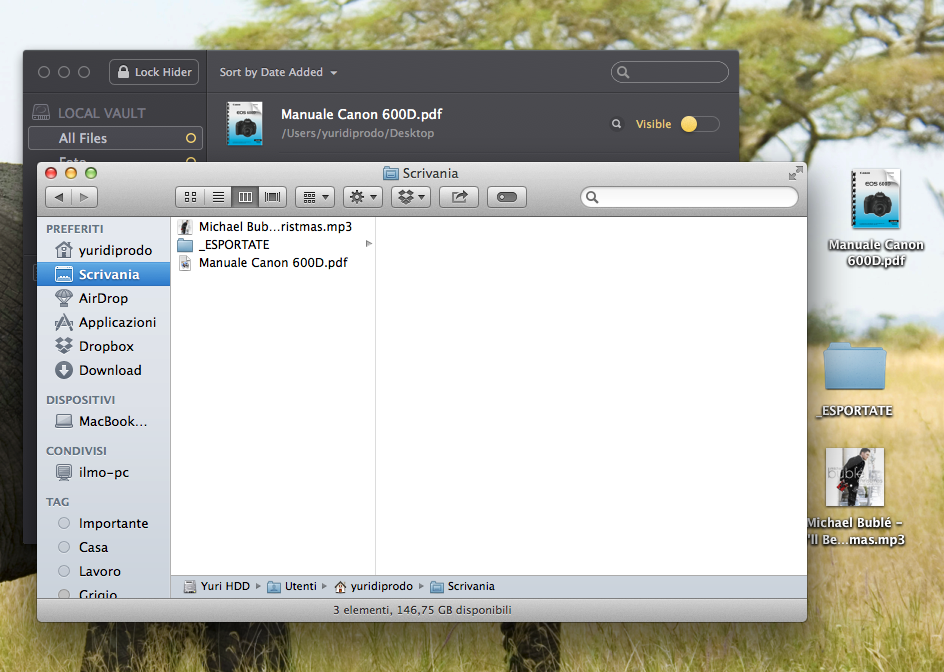Open Dropbox in the sidebar
Screen dimensions: 944x672
tap(104, 346)
